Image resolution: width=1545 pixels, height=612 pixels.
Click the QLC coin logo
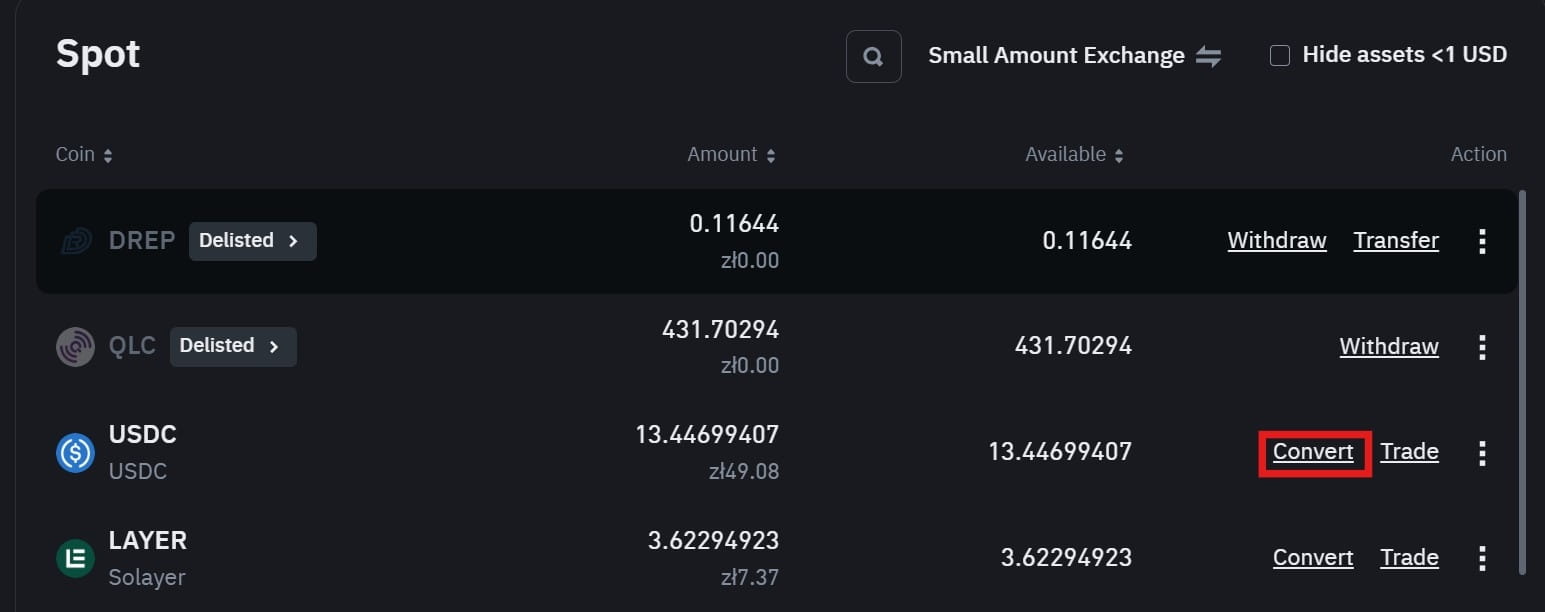(x=75, y=347)
